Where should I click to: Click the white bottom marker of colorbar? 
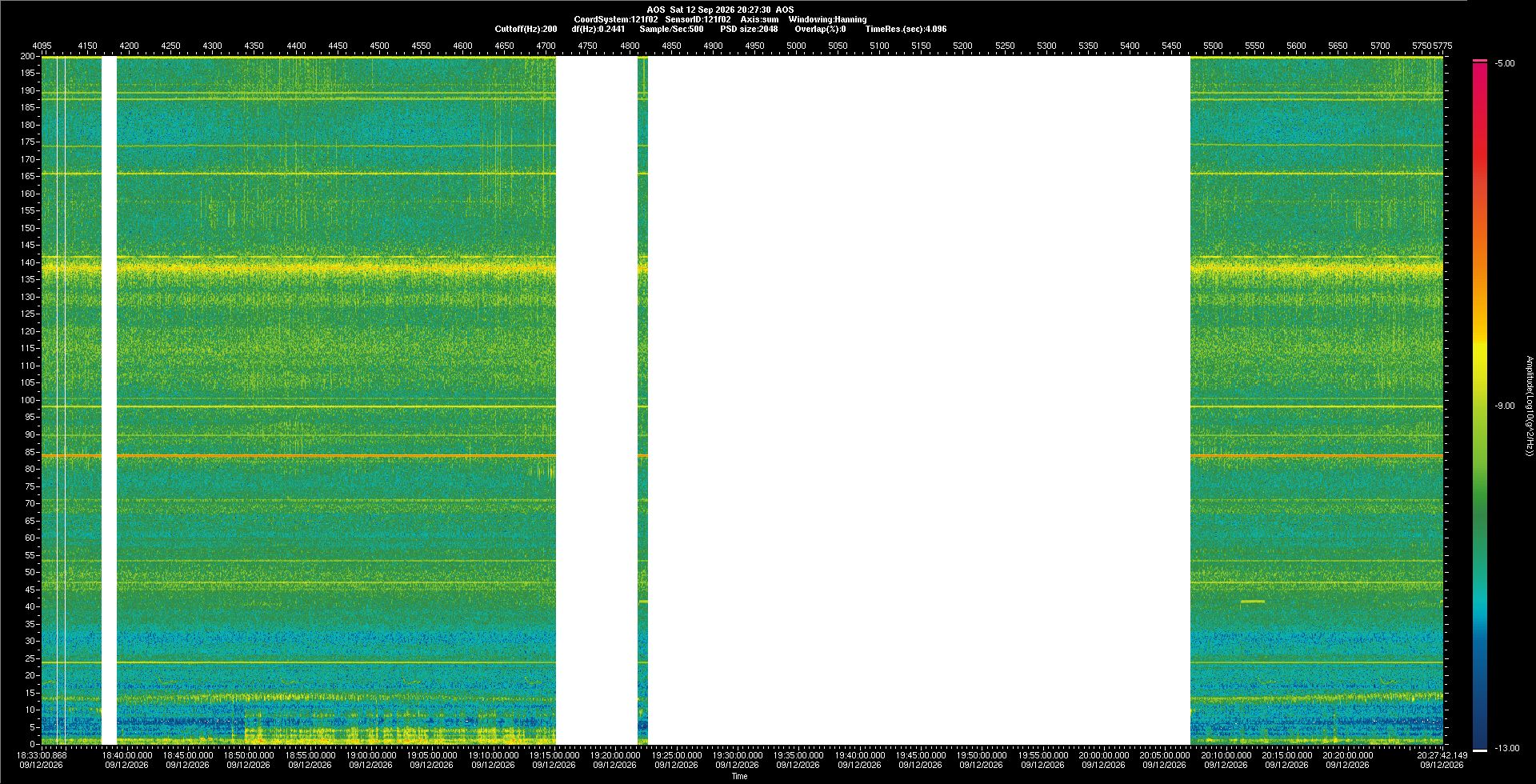tap(1480, 750)
